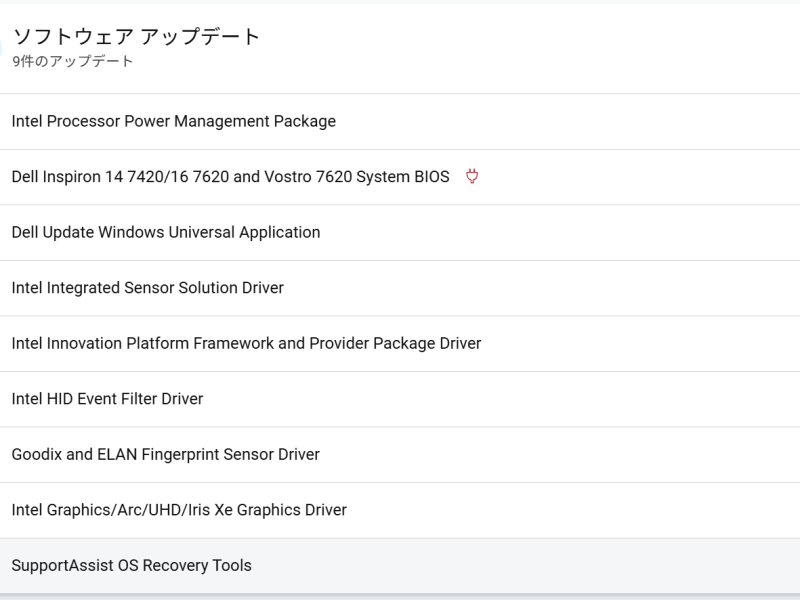Click the ソフトウェア アップデート heading
The width and height of the screenshot is (800, 600).
click(136, 37)
